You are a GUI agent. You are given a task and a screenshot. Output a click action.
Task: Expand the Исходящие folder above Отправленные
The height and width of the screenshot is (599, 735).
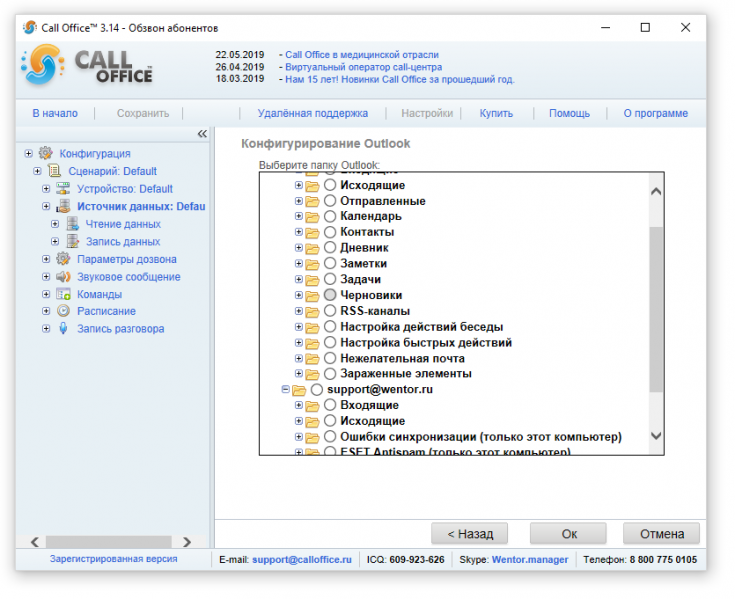pos(299,185)
